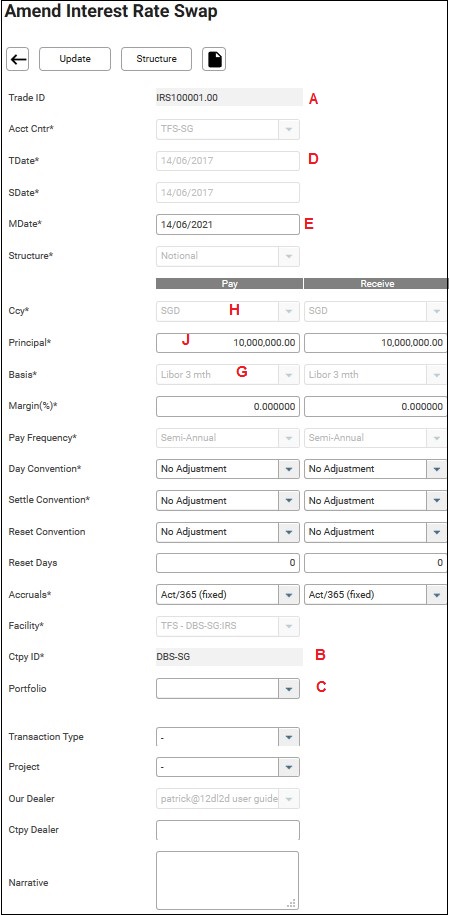
Task: Click the Pay Reset Days field
Action: [228, 563]
